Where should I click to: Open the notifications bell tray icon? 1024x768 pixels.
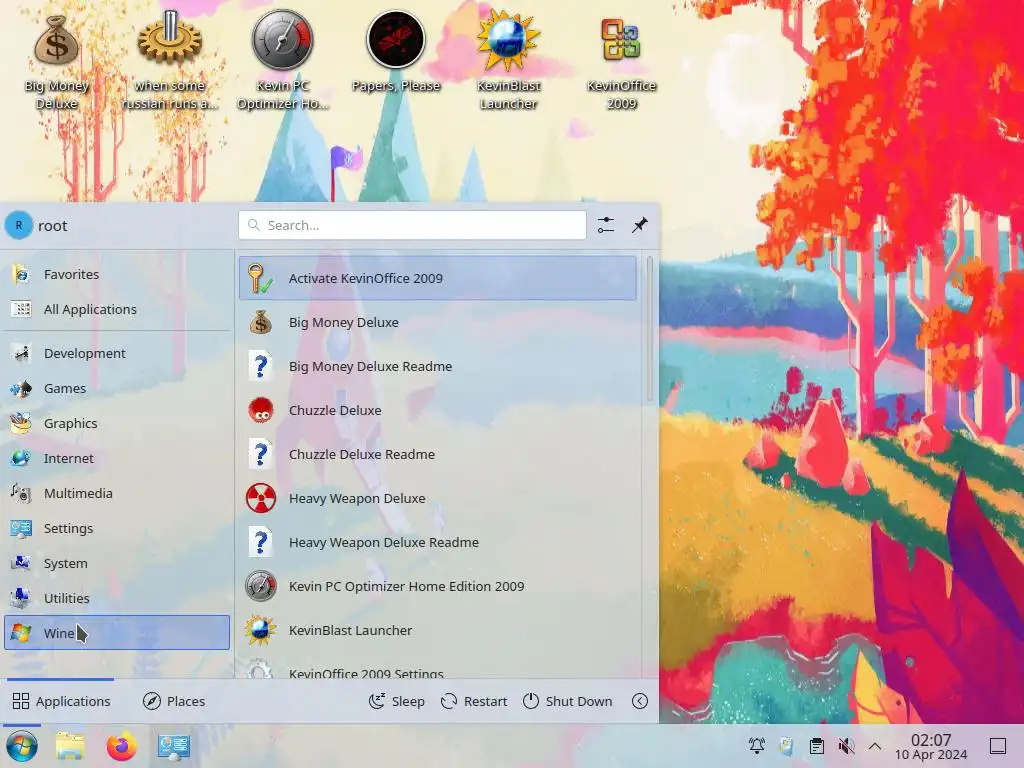(757, 746)
